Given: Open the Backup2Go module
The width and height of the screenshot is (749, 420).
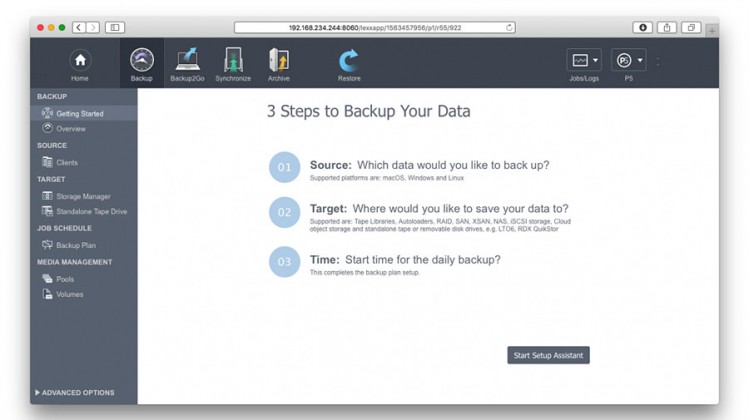Looking at the screenshot, I should tap(187, 65).
